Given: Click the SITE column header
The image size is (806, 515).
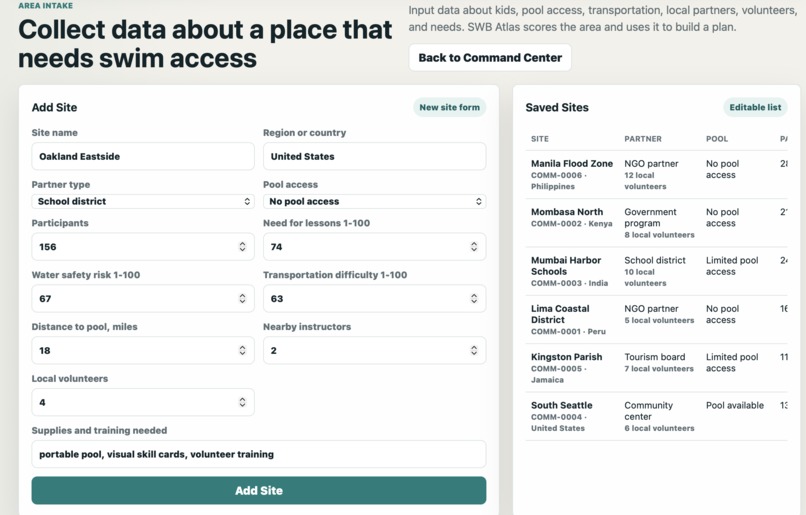Looking at the screenshot, I should pyautogui.click(x=540, y=139).
